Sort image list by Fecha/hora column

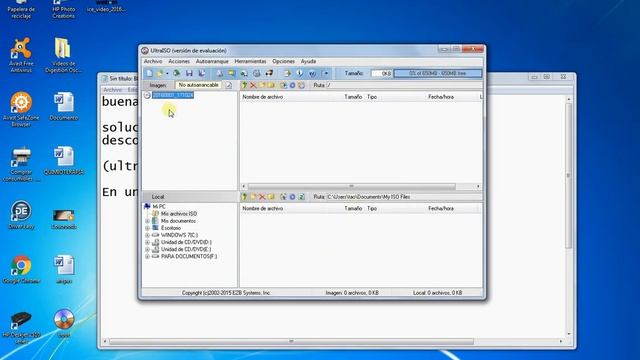(x=441, y=97)
